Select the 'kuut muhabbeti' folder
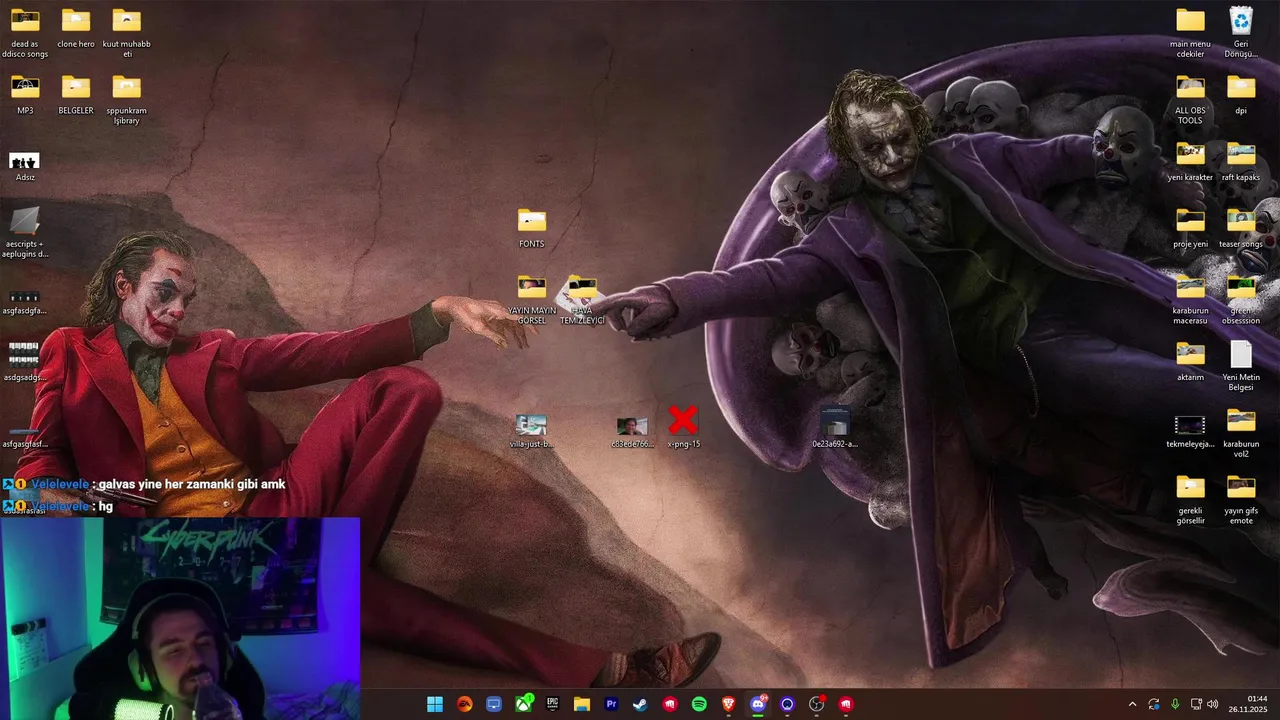 [127, 31]
